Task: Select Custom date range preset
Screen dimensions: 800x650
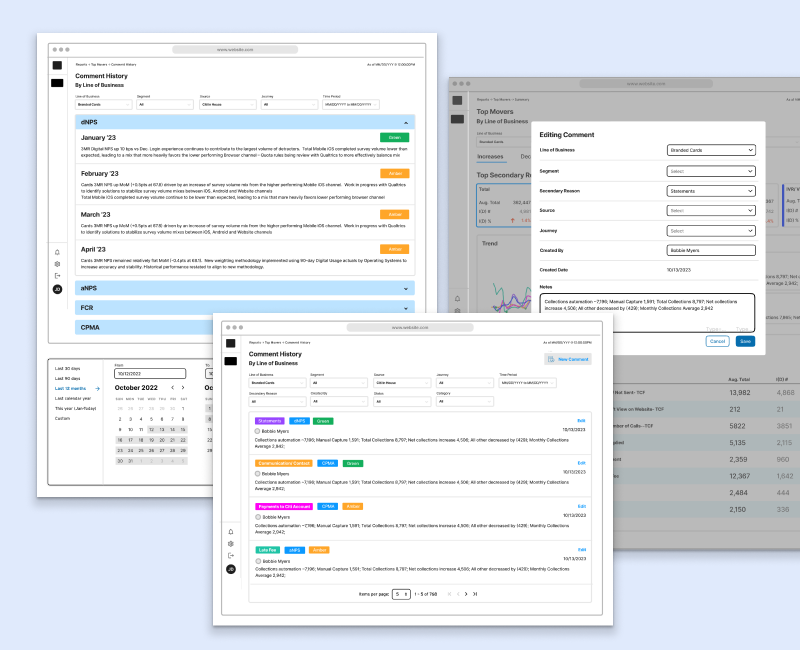Action: pos(62,418)
